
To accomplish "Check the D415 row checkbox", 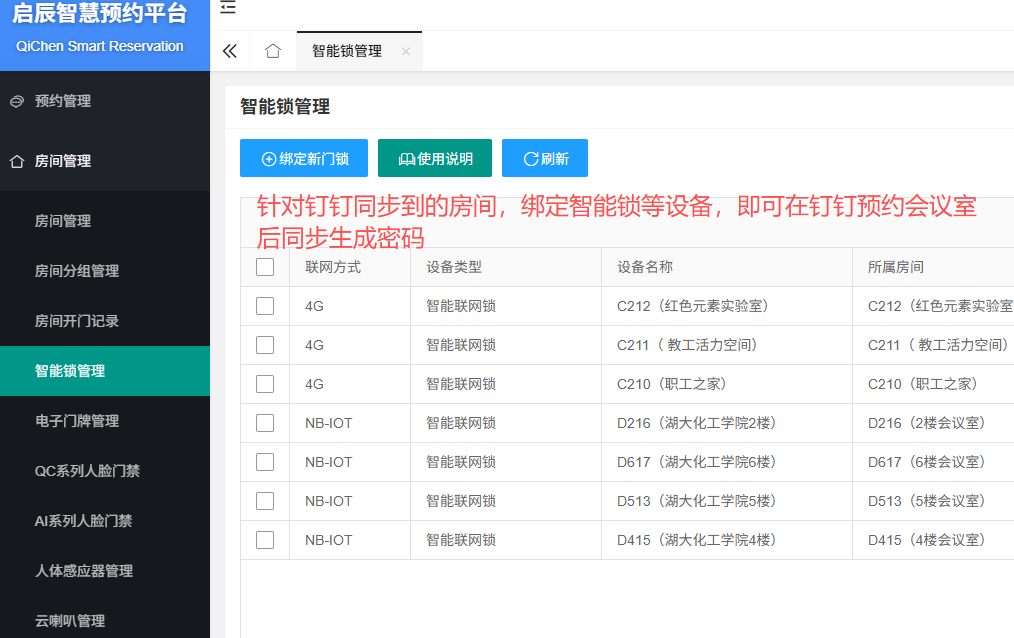I will 265,540.
